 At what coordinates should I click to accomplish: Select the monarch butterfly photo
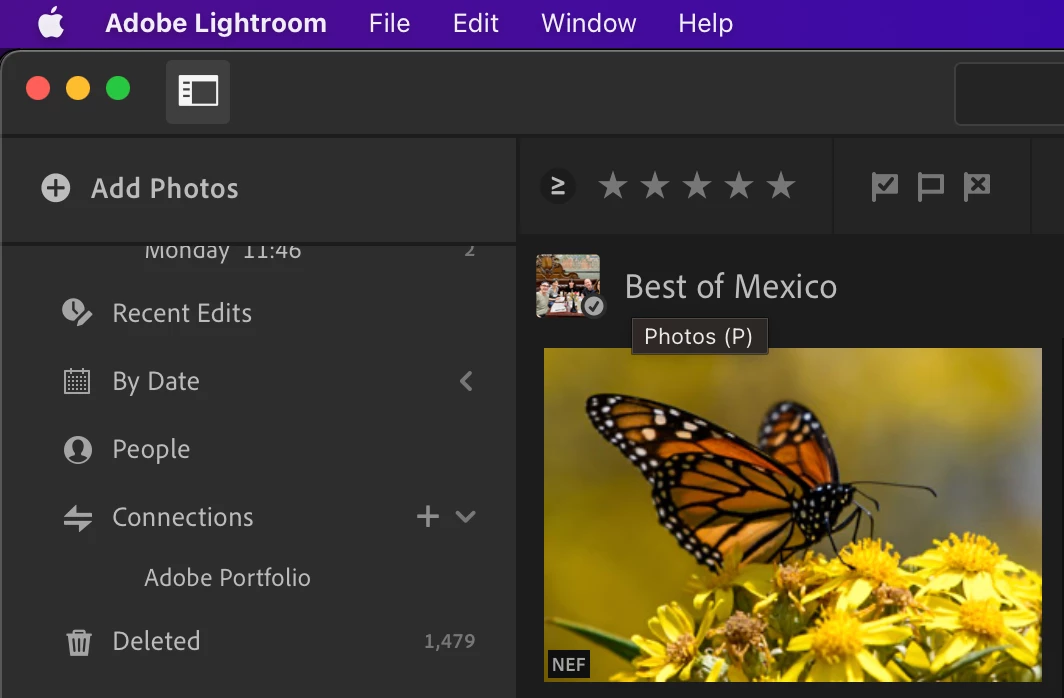tap(793, 515)
